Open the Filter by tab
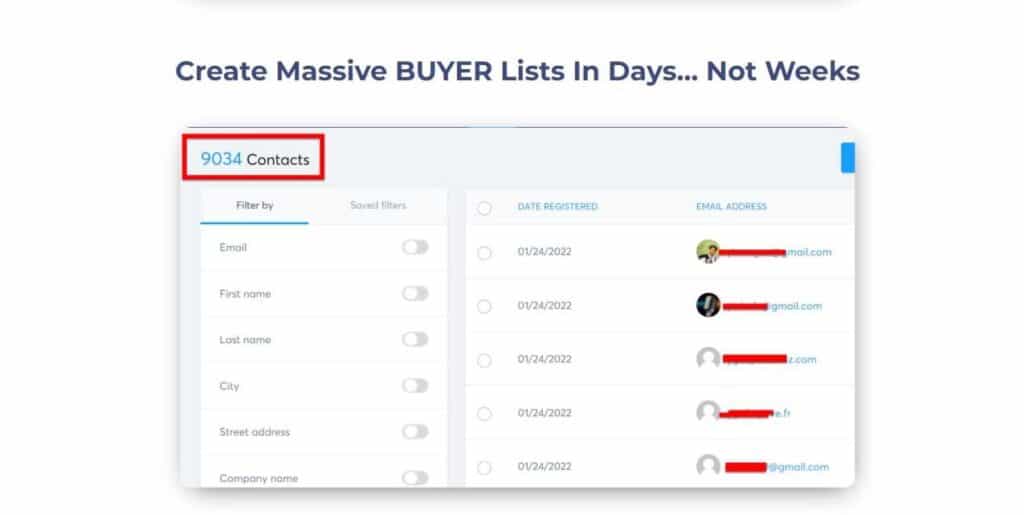 [x=254, y=206]
